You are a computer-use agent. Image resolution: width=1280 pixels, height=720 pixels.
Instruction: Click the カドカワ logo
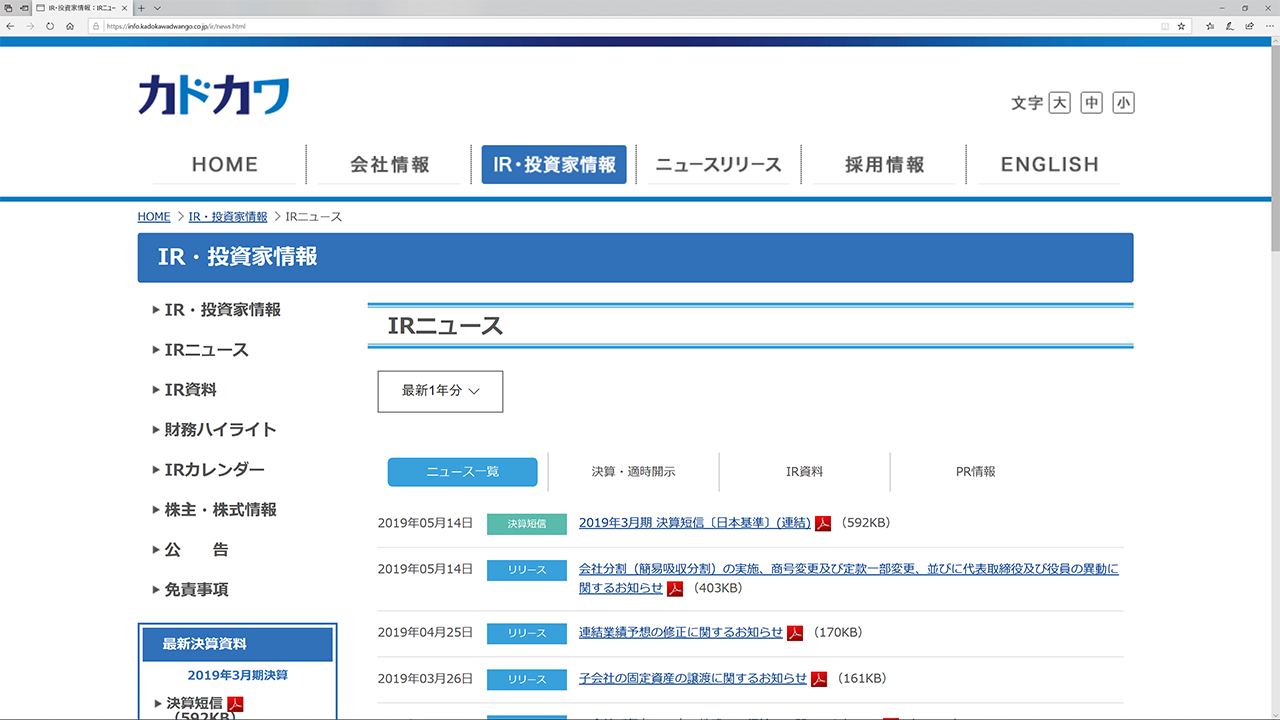[x=214, y=95]
